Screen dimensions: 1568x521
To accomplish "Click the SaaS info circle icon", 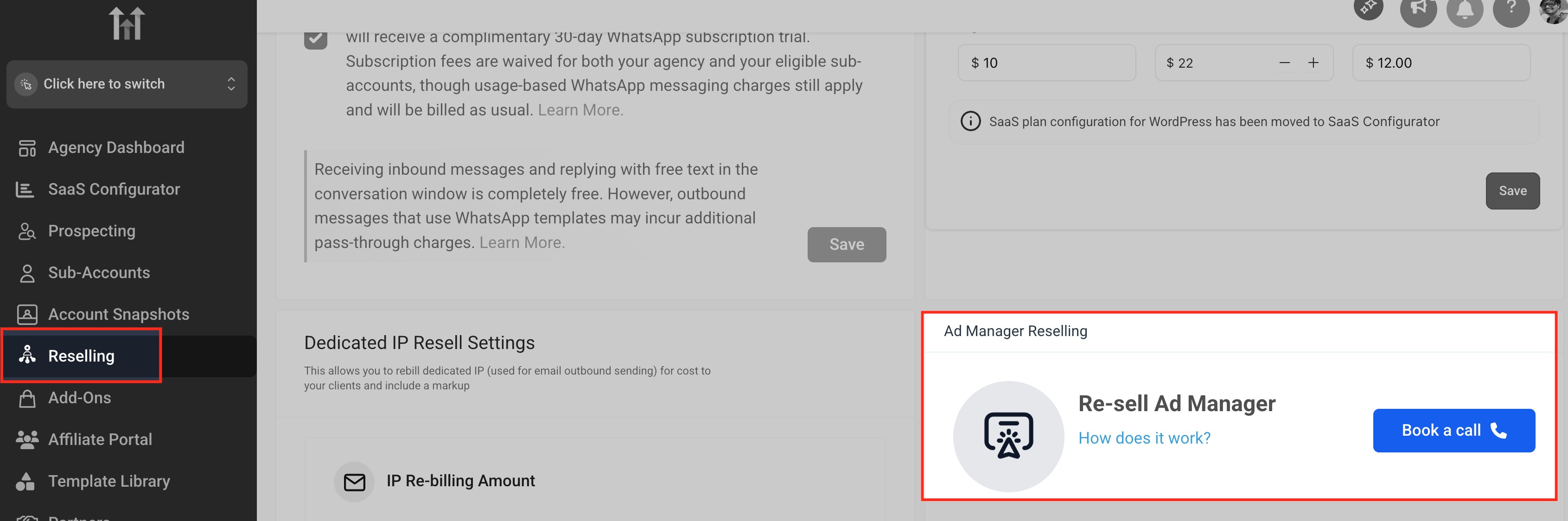I will [x=970, y=121].
